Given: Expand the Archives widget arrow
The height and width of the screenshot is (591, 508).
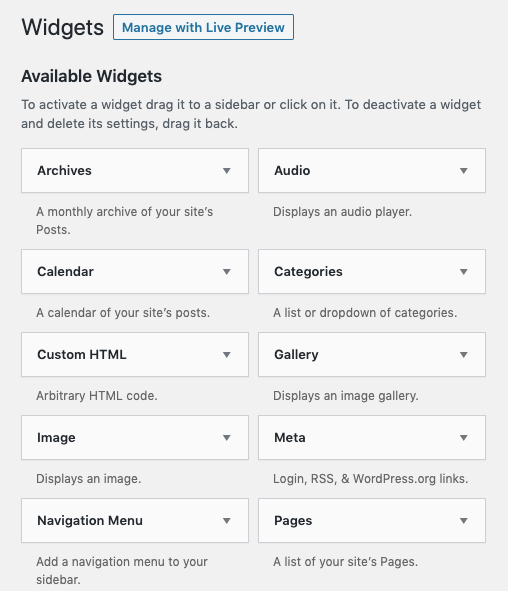Looking at the screenshot, I should click(226, 171).
